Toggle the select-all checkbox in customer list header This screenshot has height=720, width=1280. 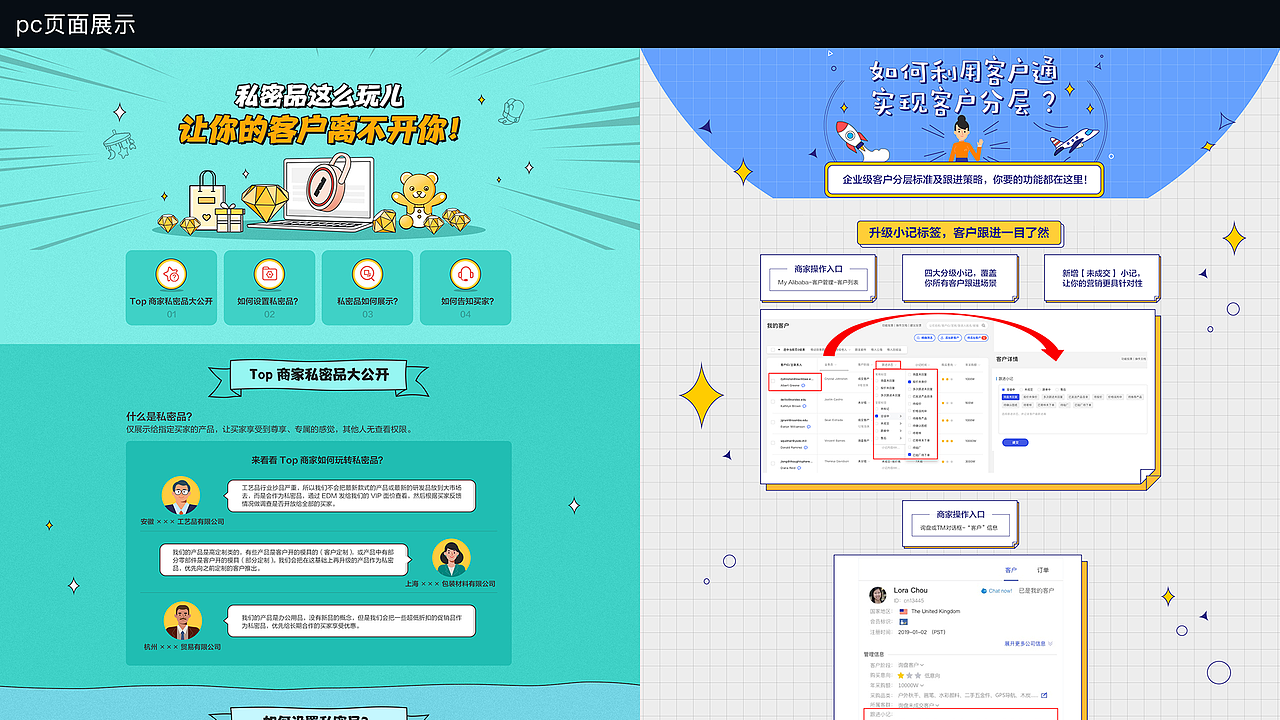tap(773, 350)
